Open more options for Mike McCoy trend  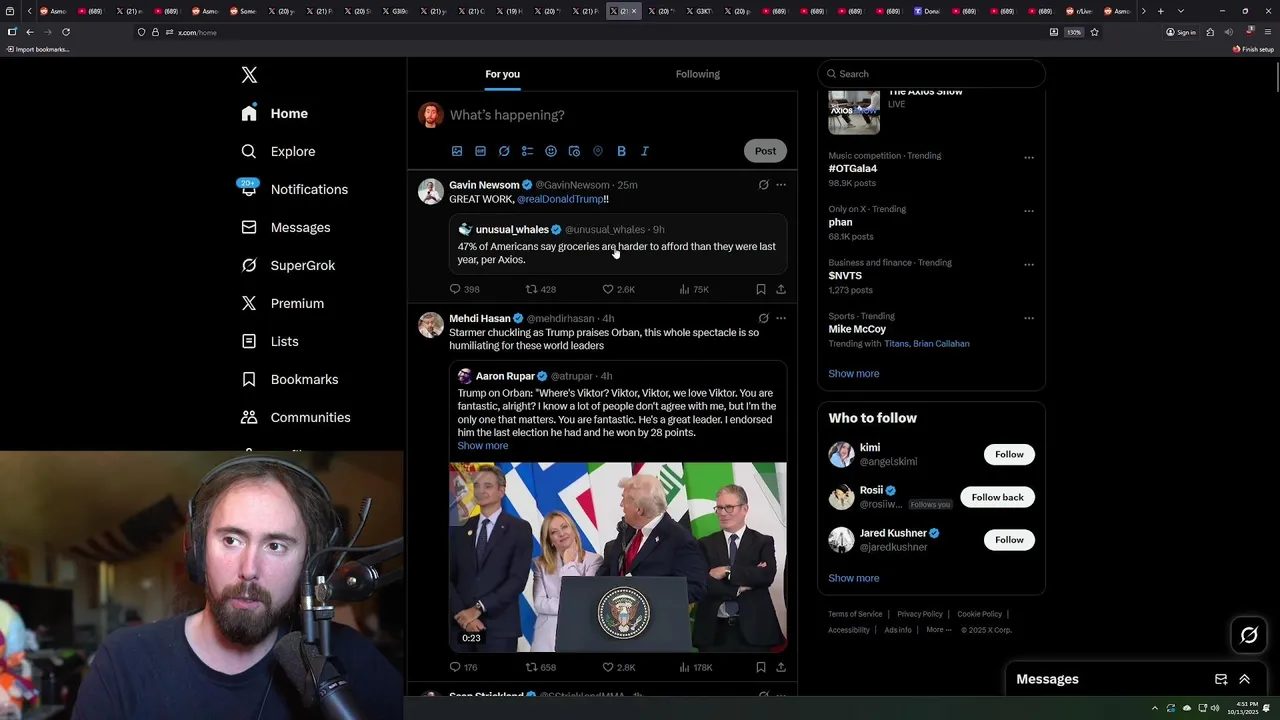click(x=1029, y=318)
